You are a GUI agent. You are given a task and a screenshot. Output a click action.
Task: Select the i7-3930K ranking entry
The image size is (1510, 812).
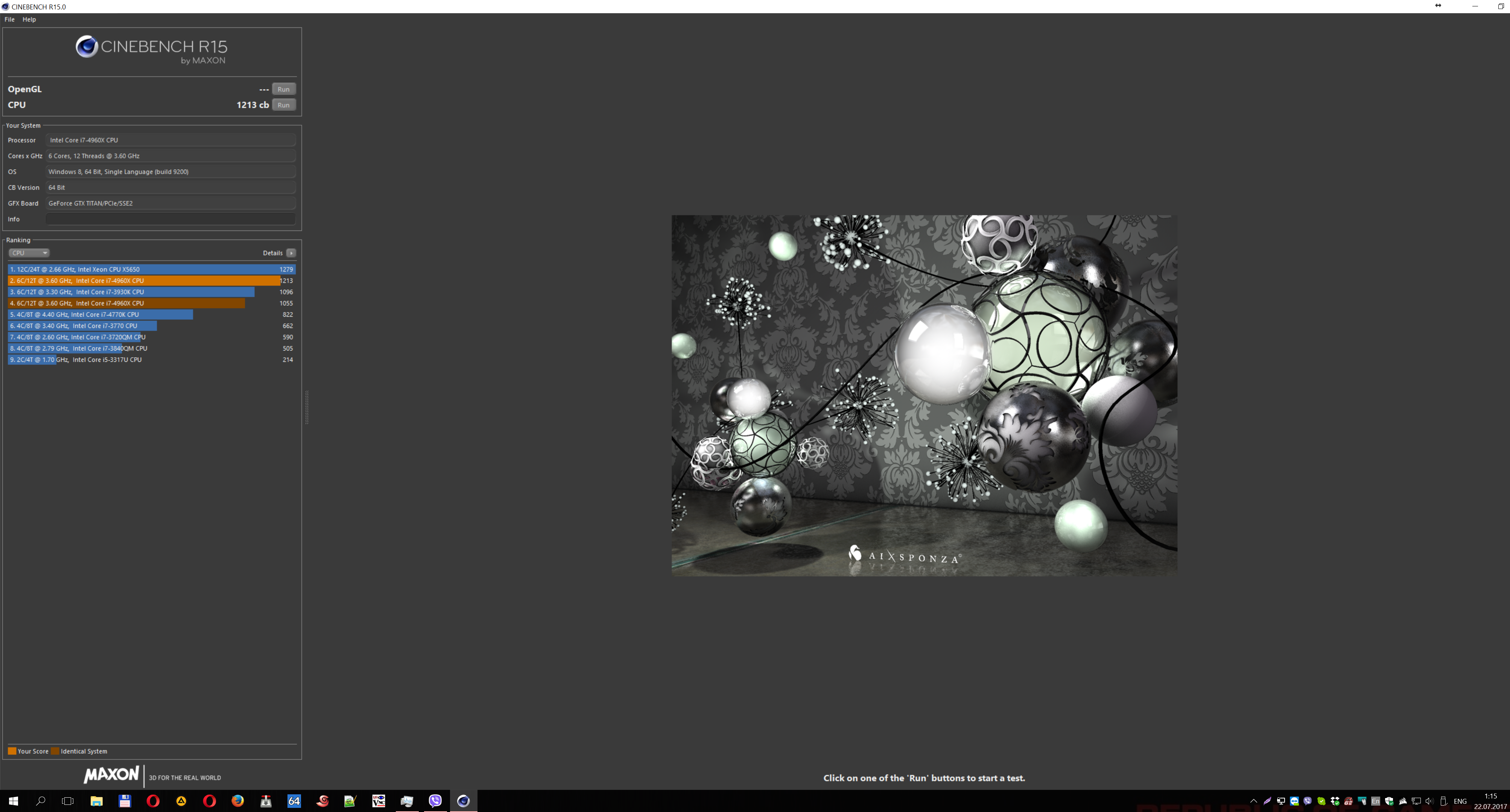(131, 292)
